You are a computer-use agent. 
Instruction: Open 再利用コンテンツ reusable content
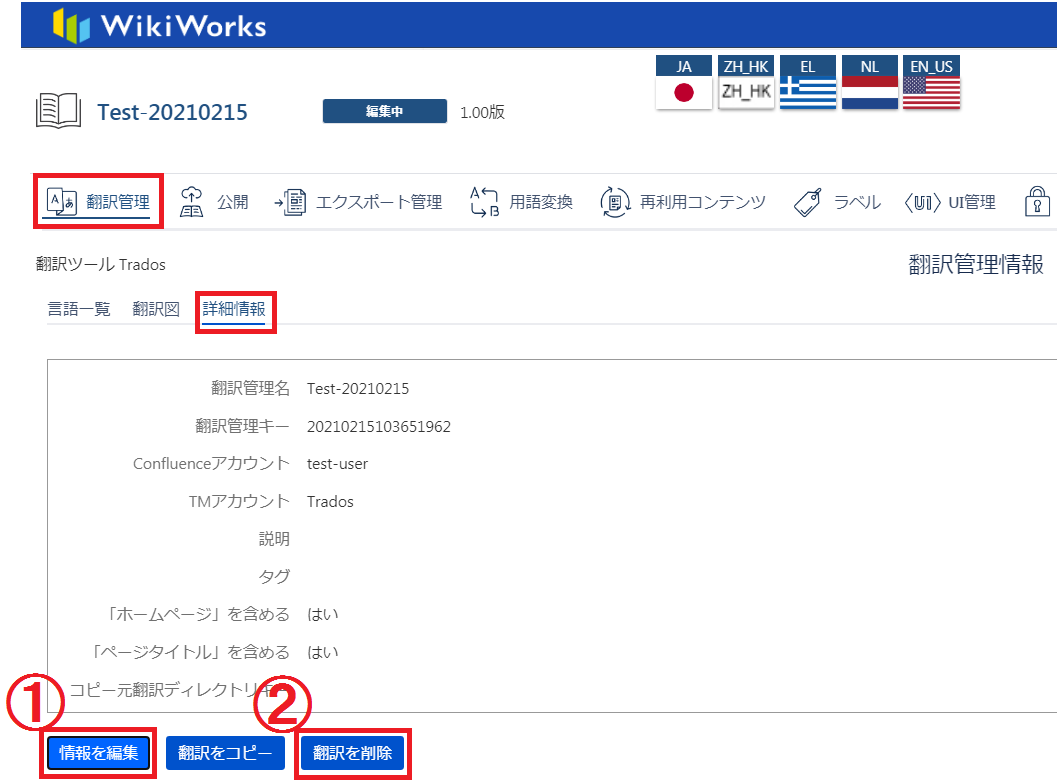point(683,202)
